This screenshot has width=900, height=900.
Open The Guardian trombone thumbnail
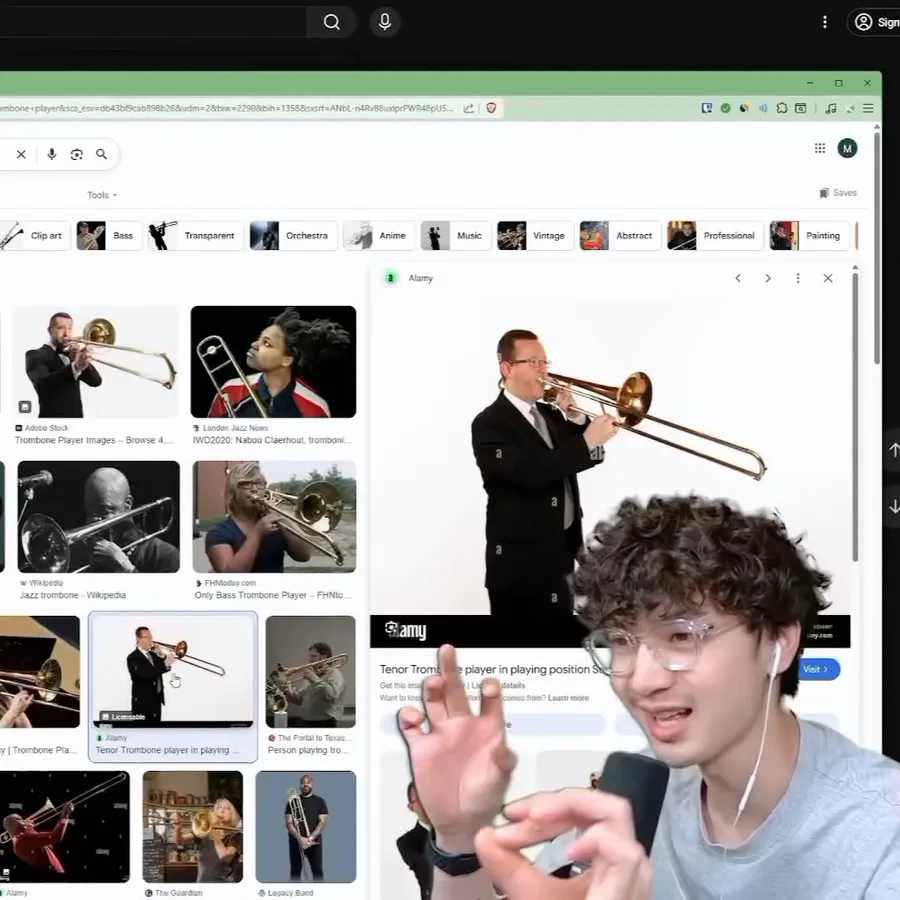[x=193, y=827]
